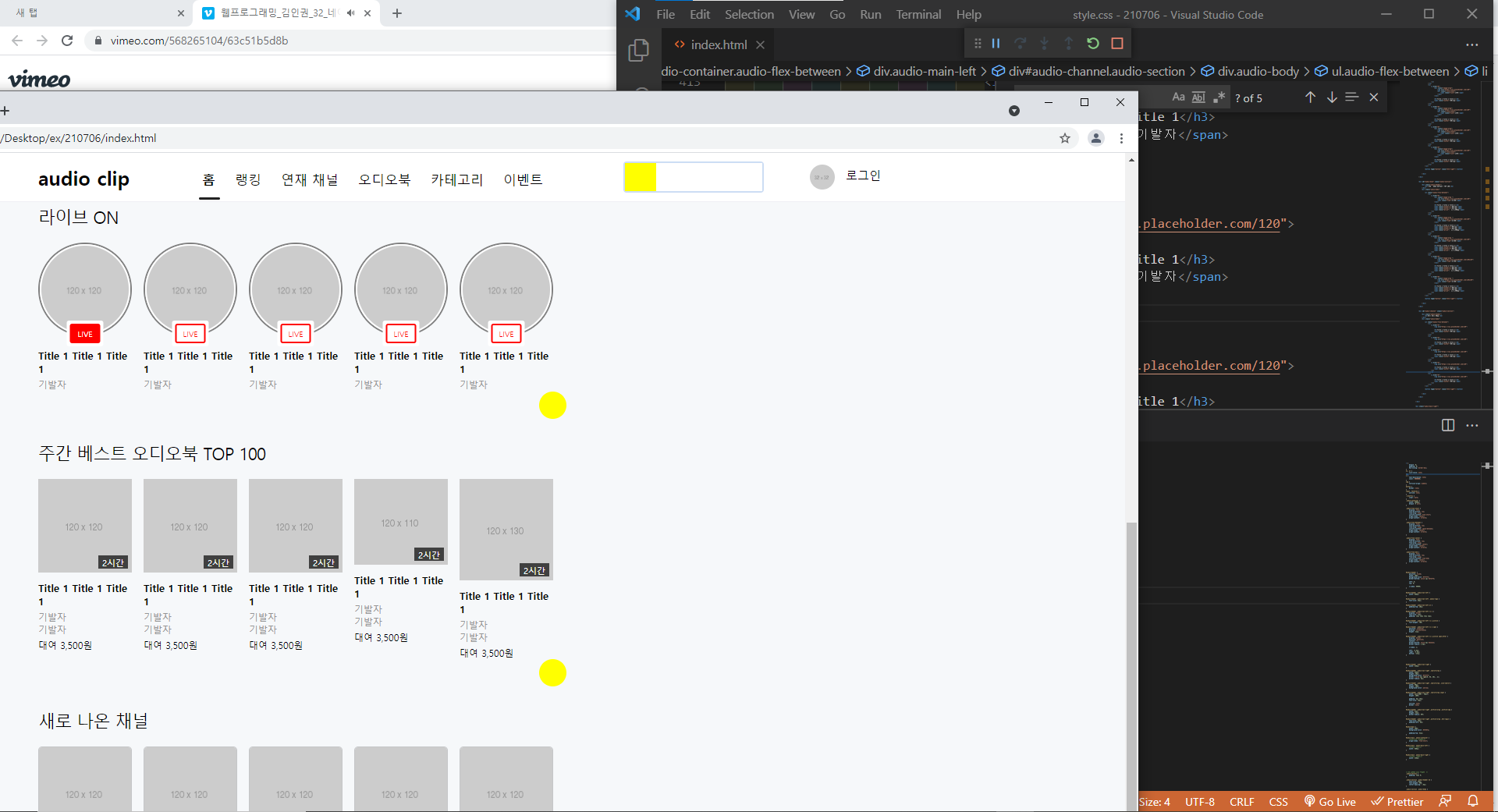Open the Edit menu in VS Code
The height and width of the screenshot is (812, 1498).
point(700,14)
